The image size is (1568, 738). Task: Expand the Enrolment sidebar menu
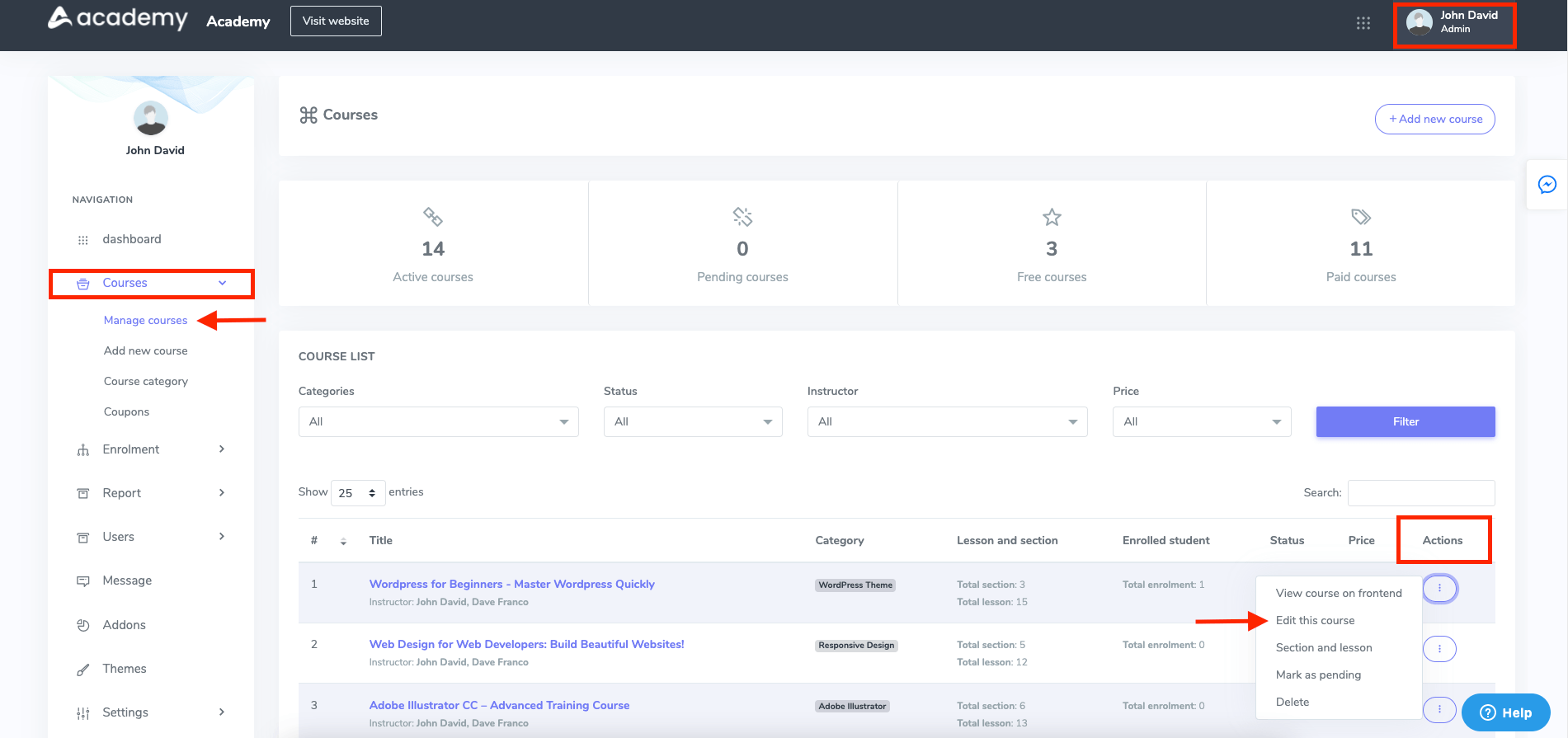tap(150, 449)
